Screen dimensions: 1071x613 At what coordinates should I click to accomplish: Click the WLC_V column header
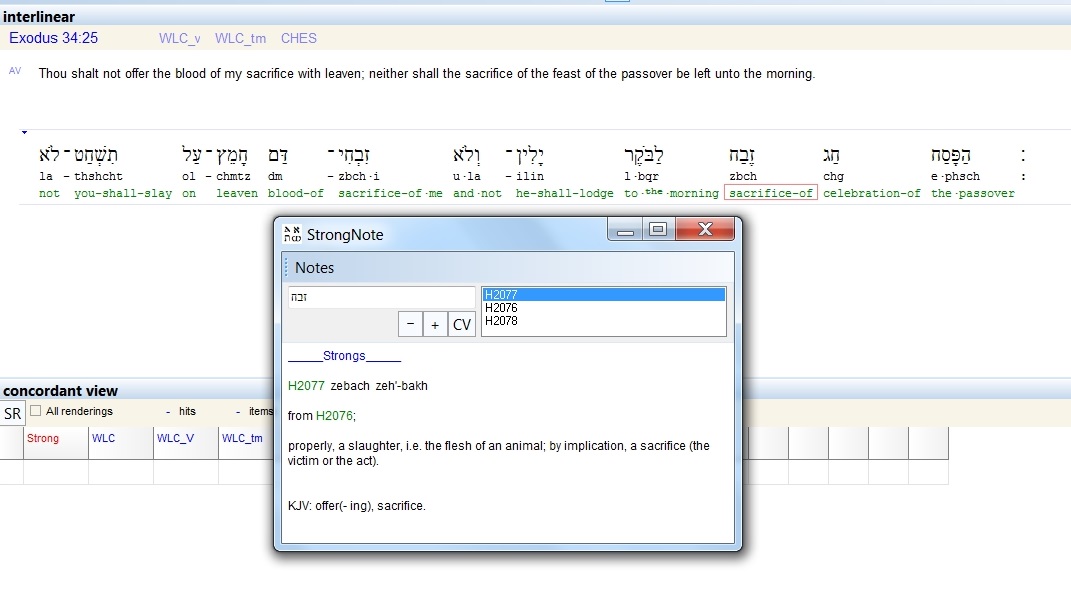click(174, 438)
